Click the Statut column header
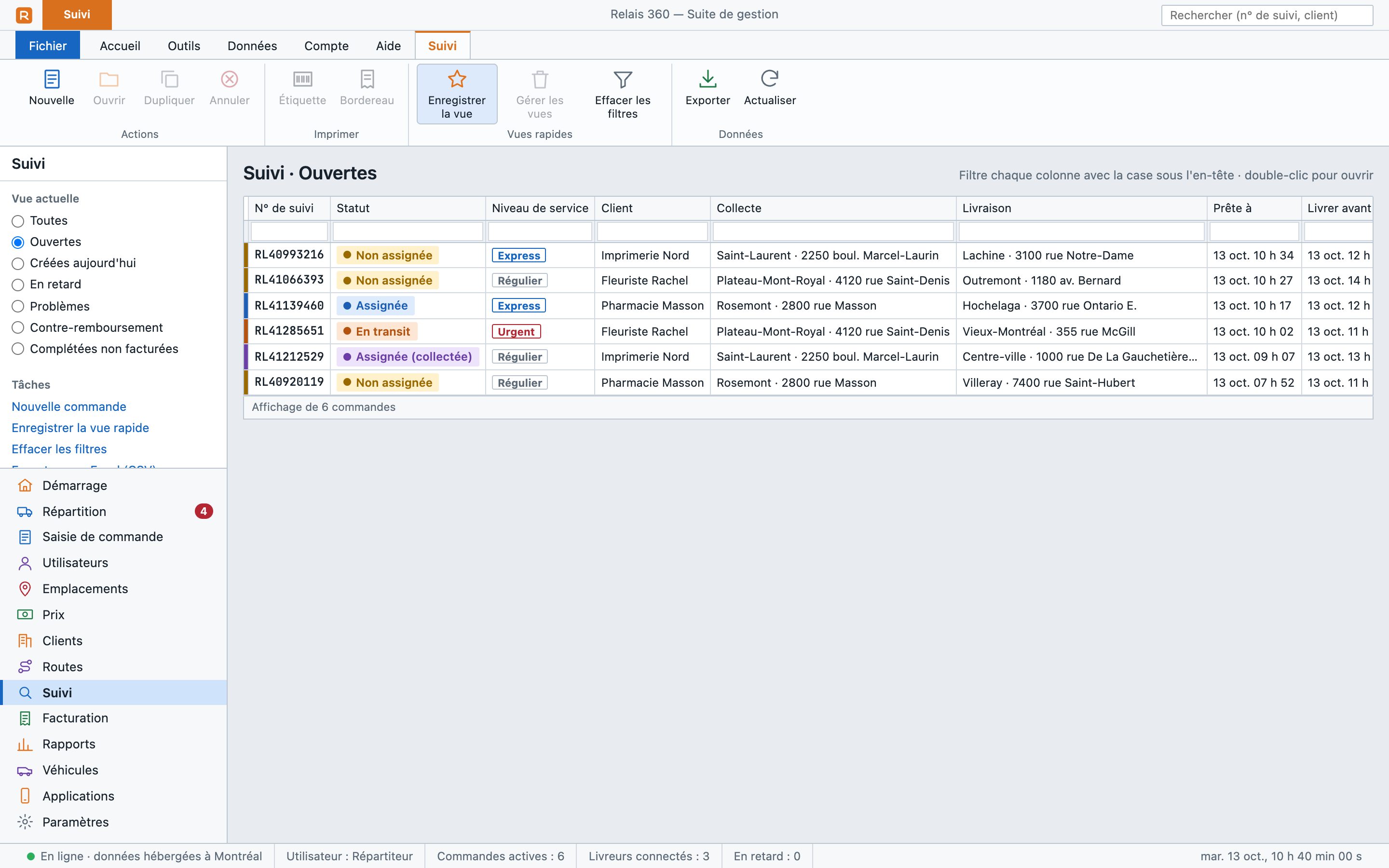 408,208
